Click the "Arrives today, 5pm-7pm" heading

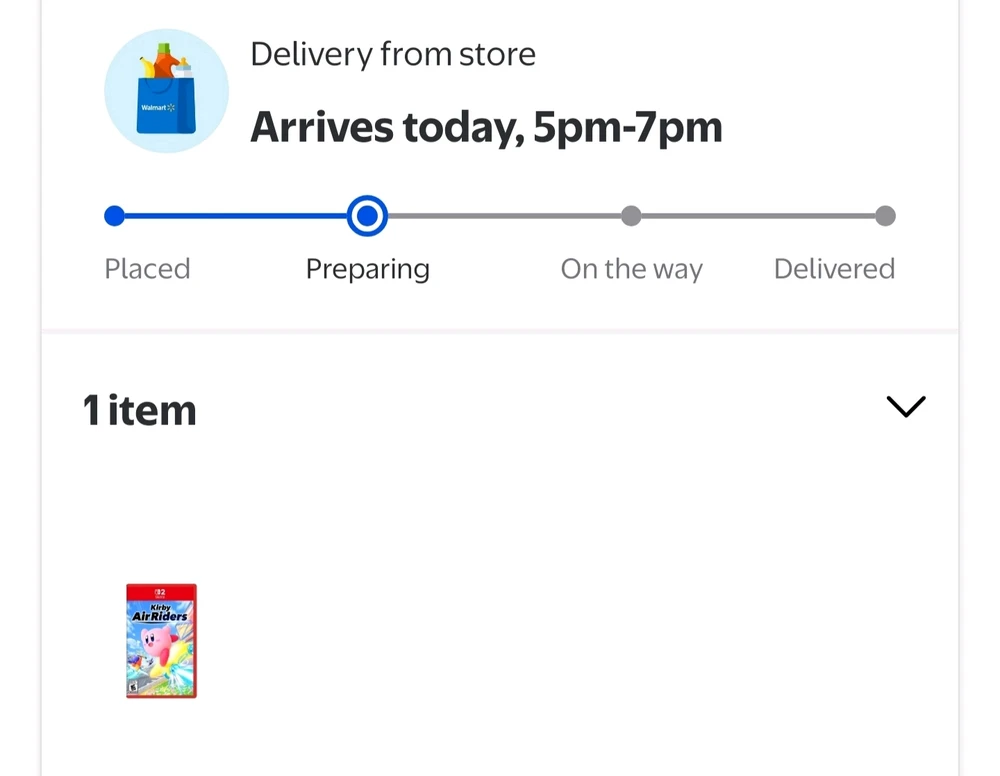pyautogui.click(x=486, y=127)
